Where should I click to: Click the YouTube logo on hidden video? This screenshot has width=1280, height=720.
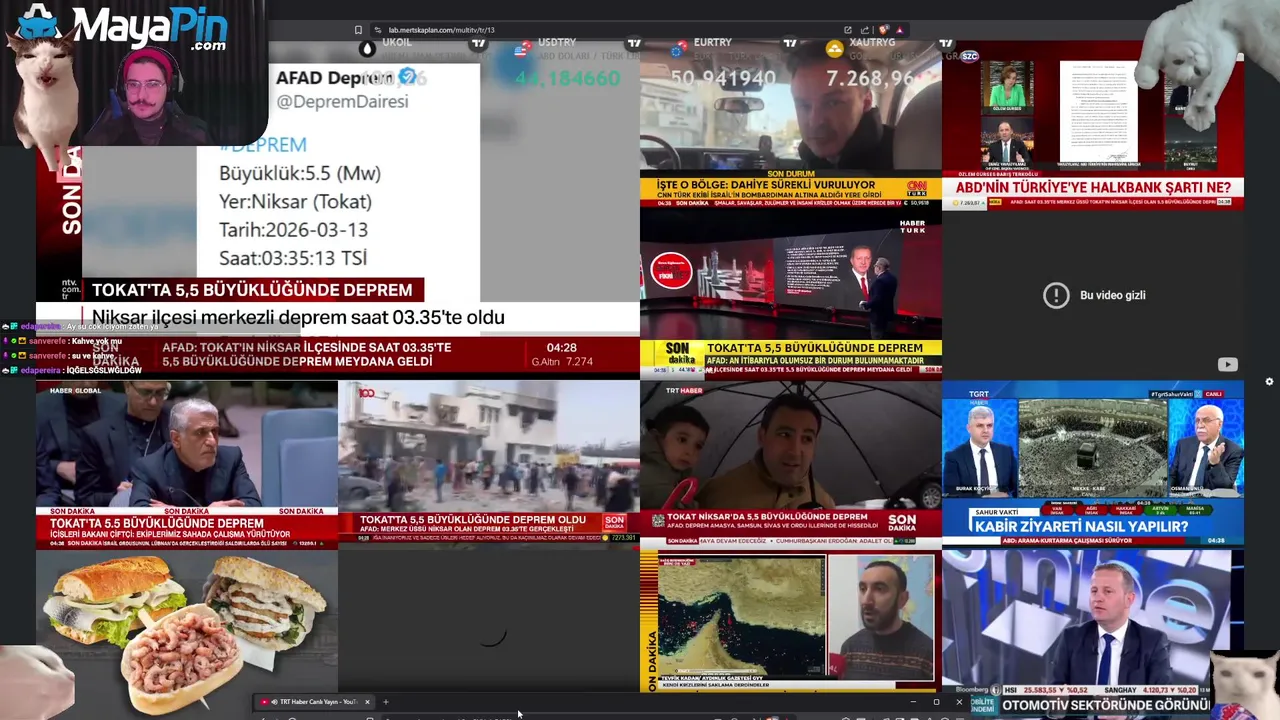1227,365
